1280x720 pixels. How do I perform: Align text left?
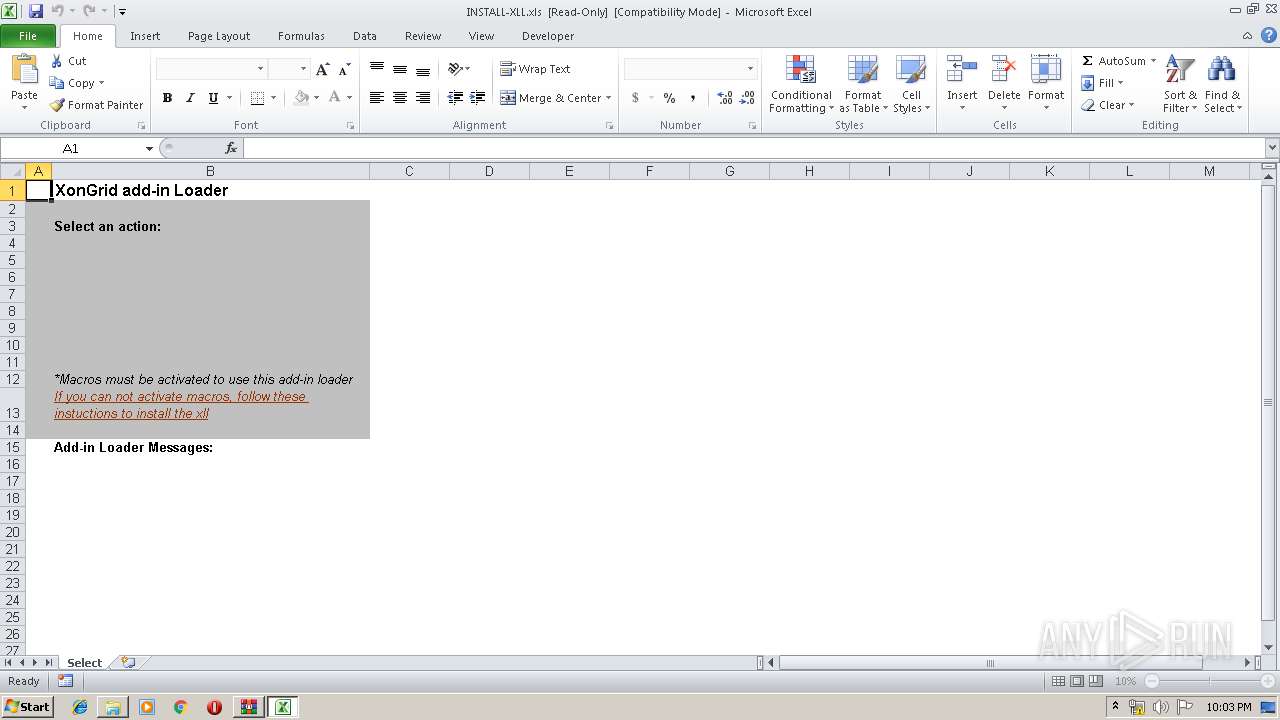(377, 98)
